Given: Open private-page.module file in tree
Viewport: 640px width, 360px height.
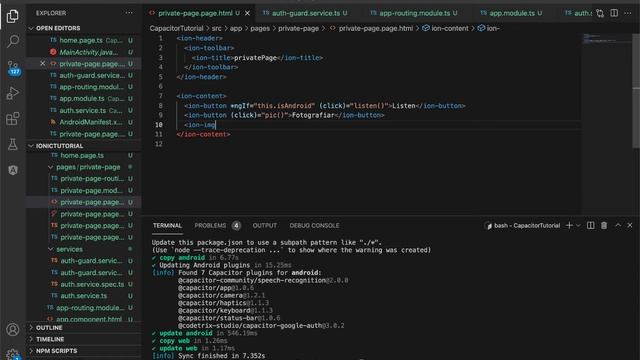Looking at the screenshot, I should (x=84, y=190).
